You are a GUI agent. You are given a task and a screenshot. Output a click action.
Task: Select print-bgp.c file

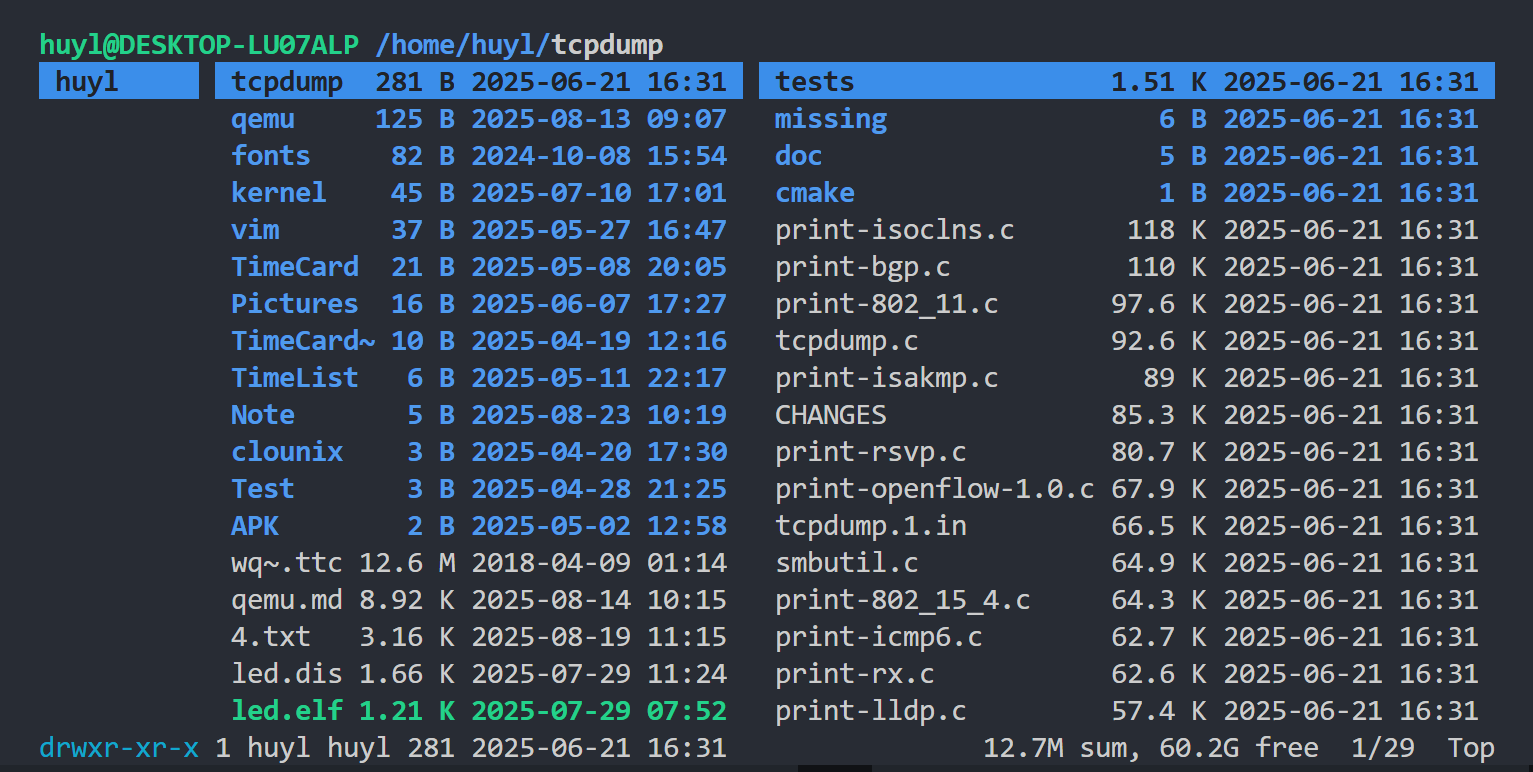click(x=1127, y=267)
